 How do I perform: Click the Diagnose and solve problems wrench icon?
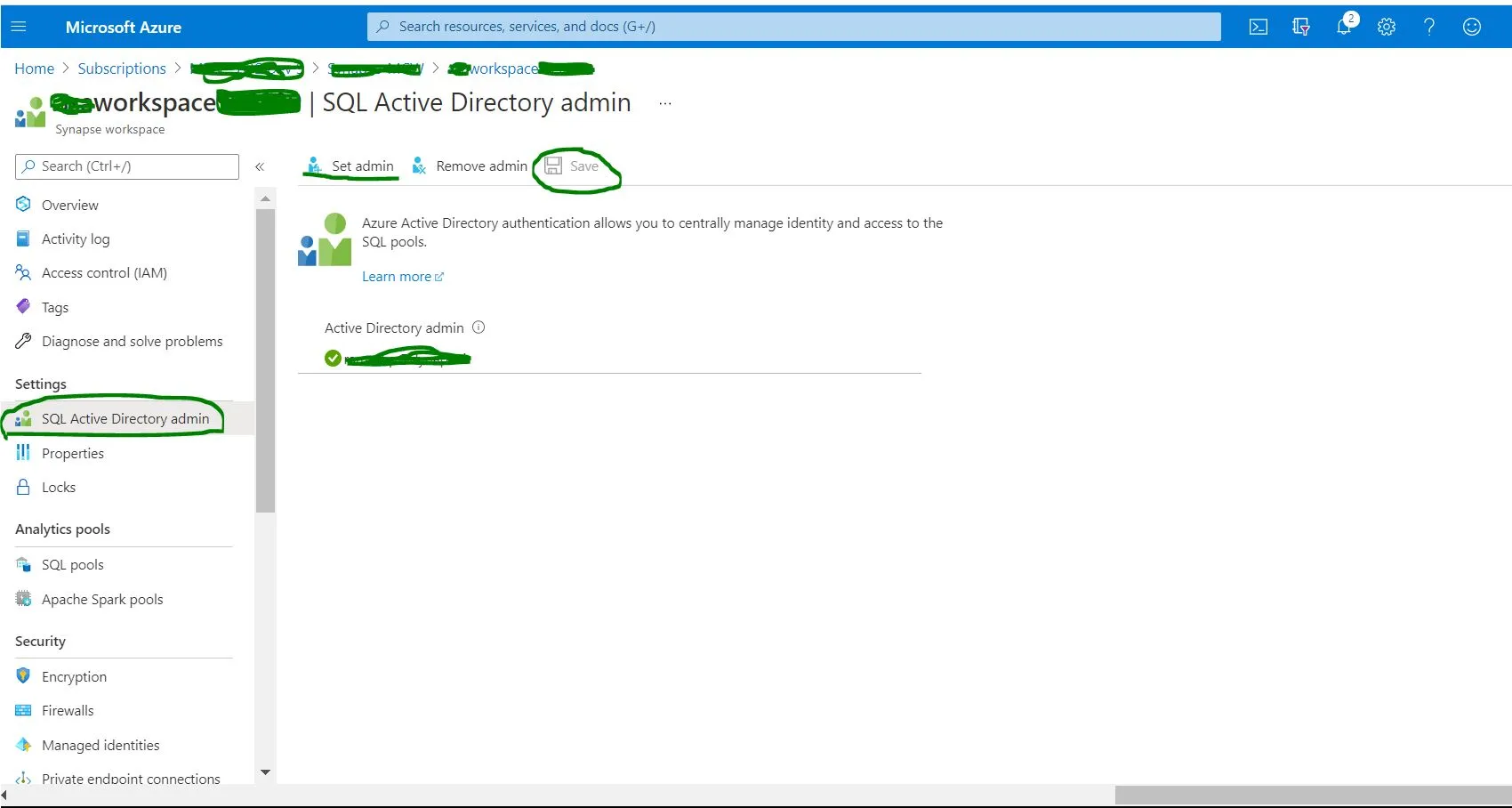[23, 341]
